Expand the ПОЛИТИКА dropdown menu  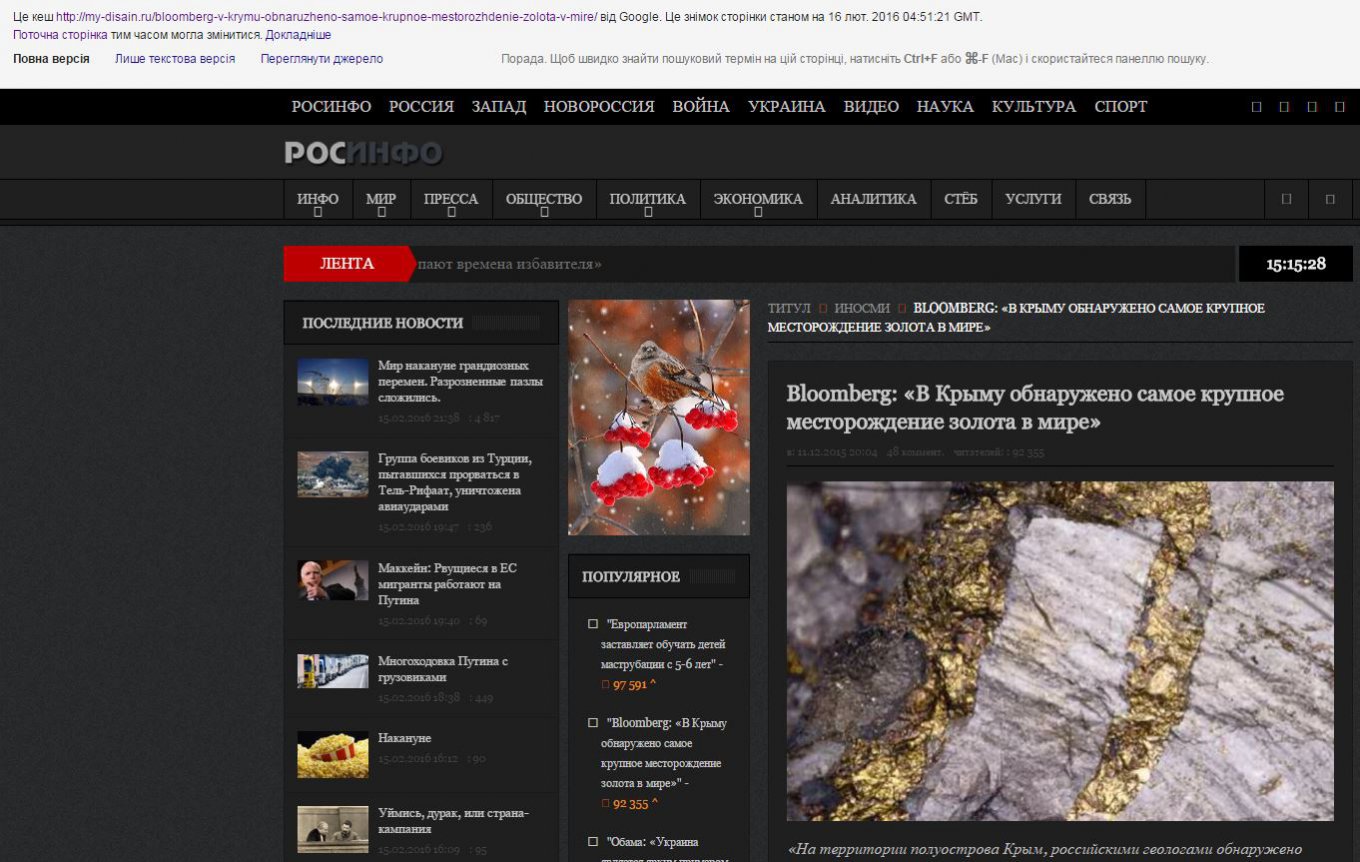pyautogui.click(x=647, y=200)
